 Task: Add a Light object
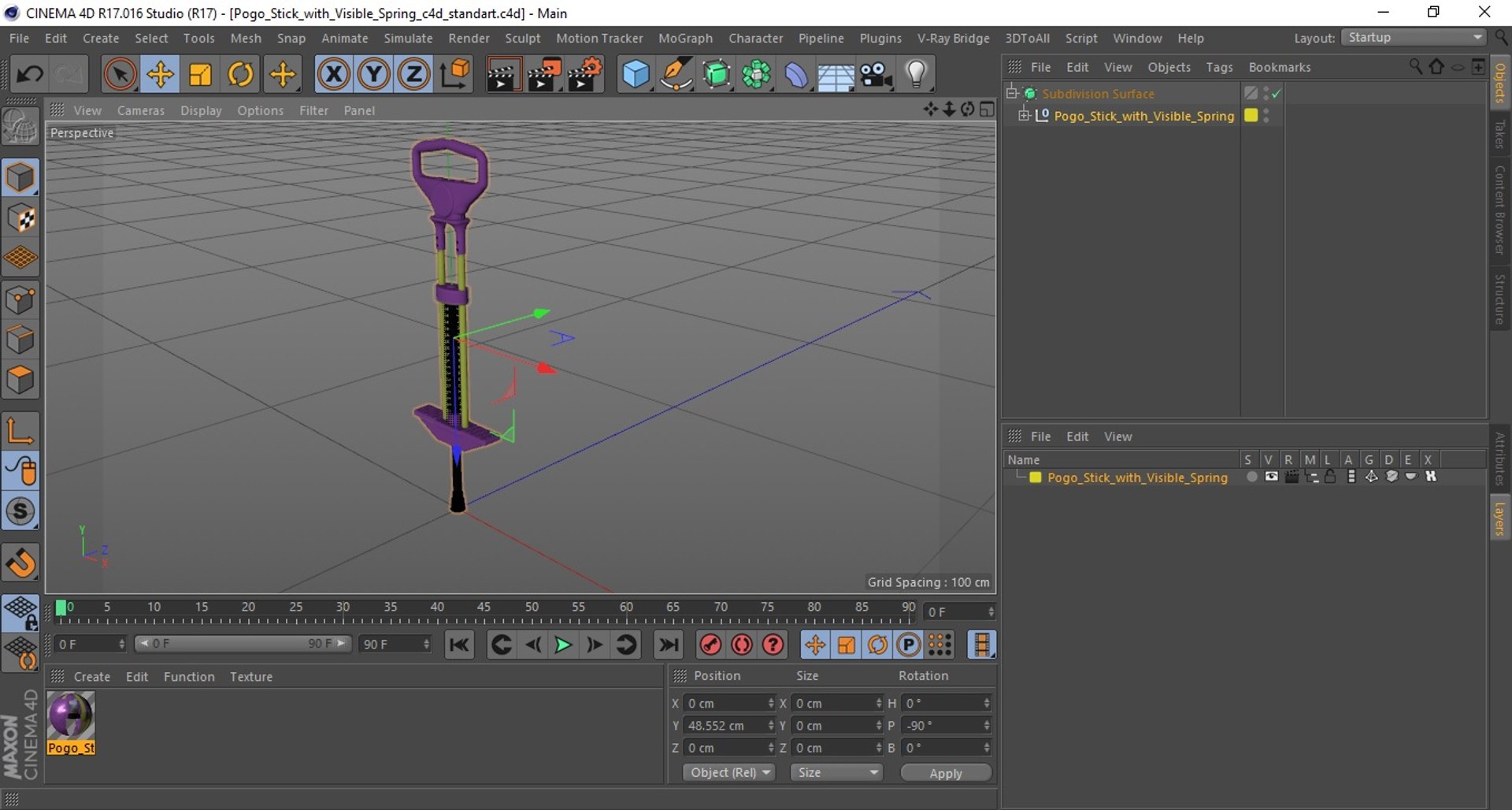tap(916, 75)
